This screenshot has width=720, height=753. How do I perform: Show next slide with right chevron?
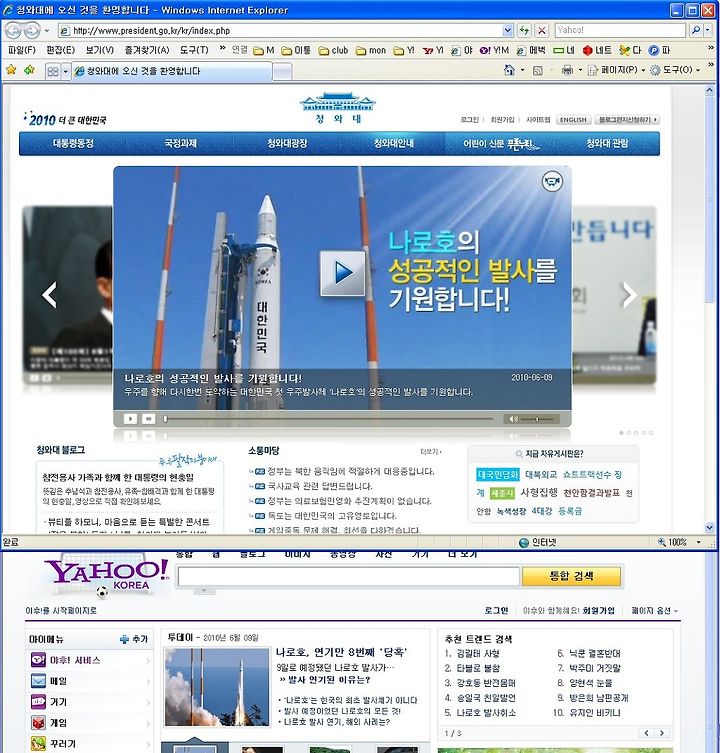pos(629,294)
